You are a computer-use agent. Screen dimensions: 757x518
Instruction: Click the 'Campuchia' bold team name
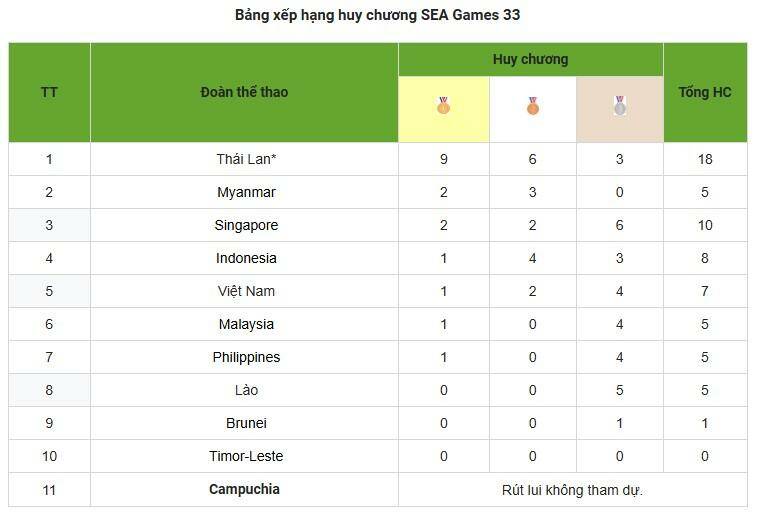[x=244, y=489]
